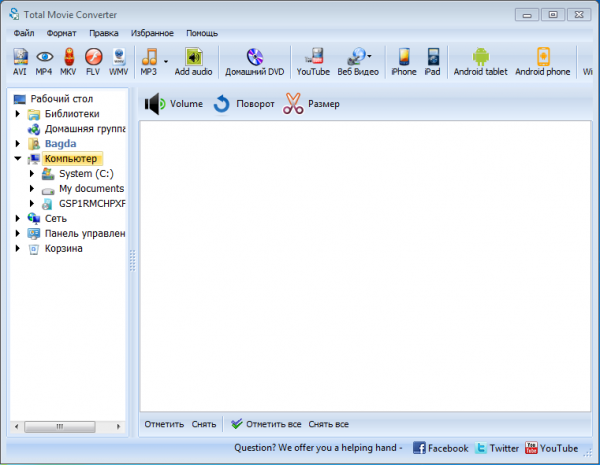Expand the Bagda user folder node
Image resolution: width=600 pixels, height=465 pixels.
(17, 144)
